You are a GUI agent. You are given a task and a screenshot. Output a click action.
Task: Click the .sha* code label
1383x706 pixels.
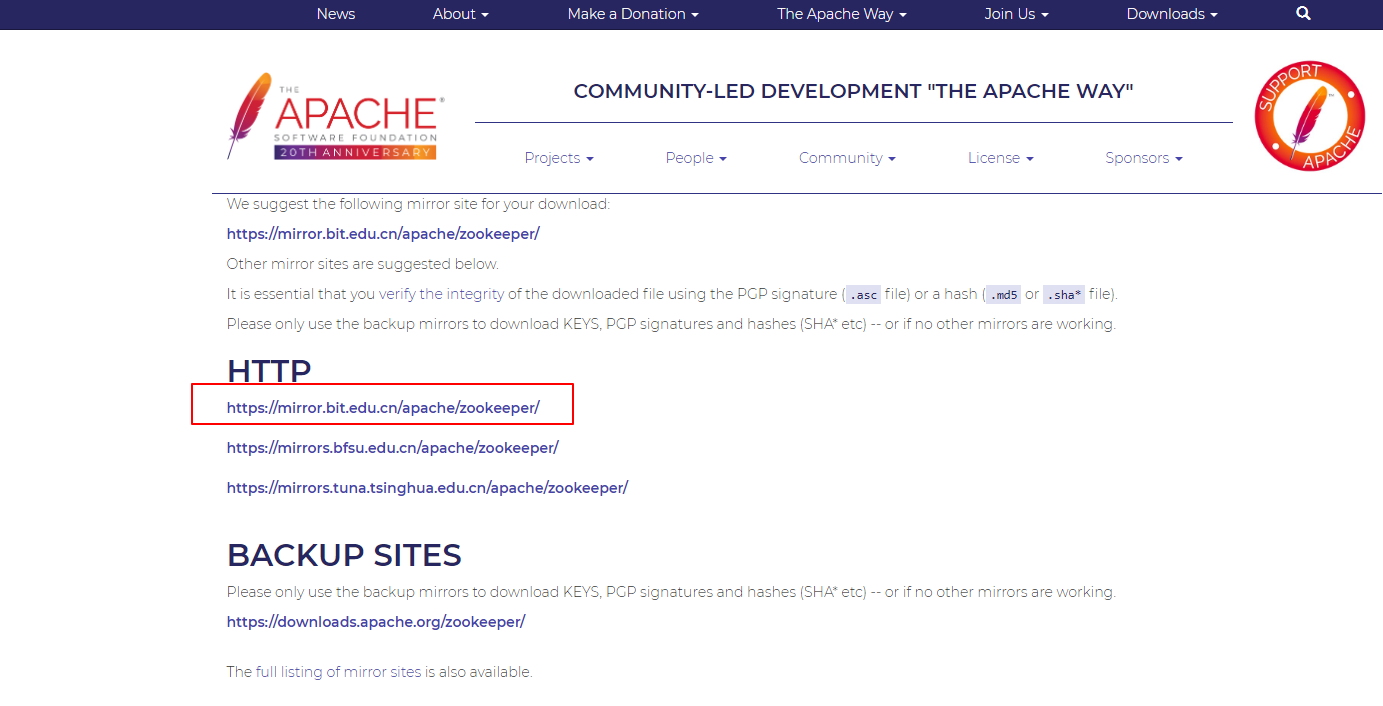coord(1064,295)
